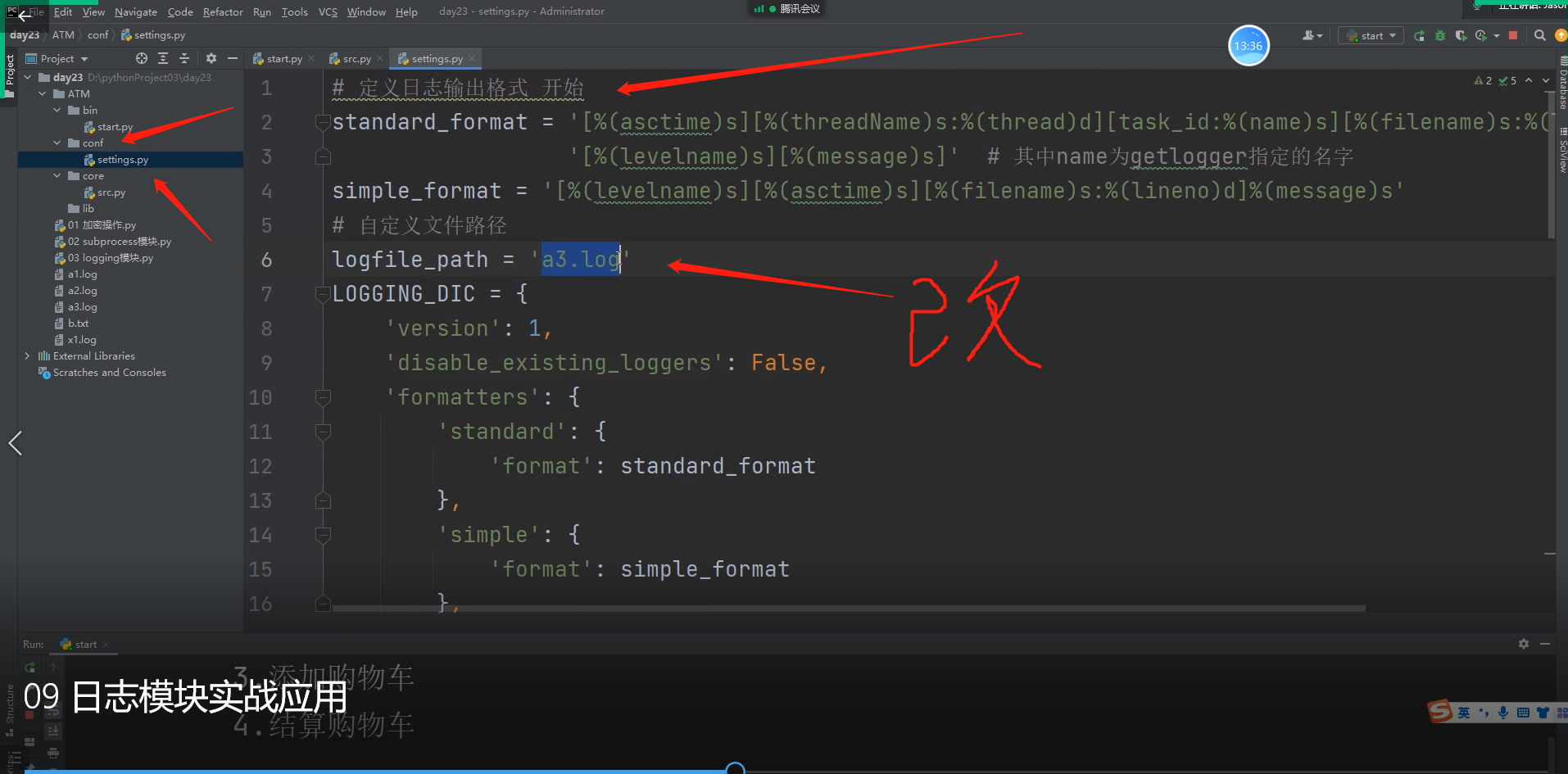Toggle Sogou English/Chinese mode button
This screenshot has height=774, width=1568.
click(1464, 712)
